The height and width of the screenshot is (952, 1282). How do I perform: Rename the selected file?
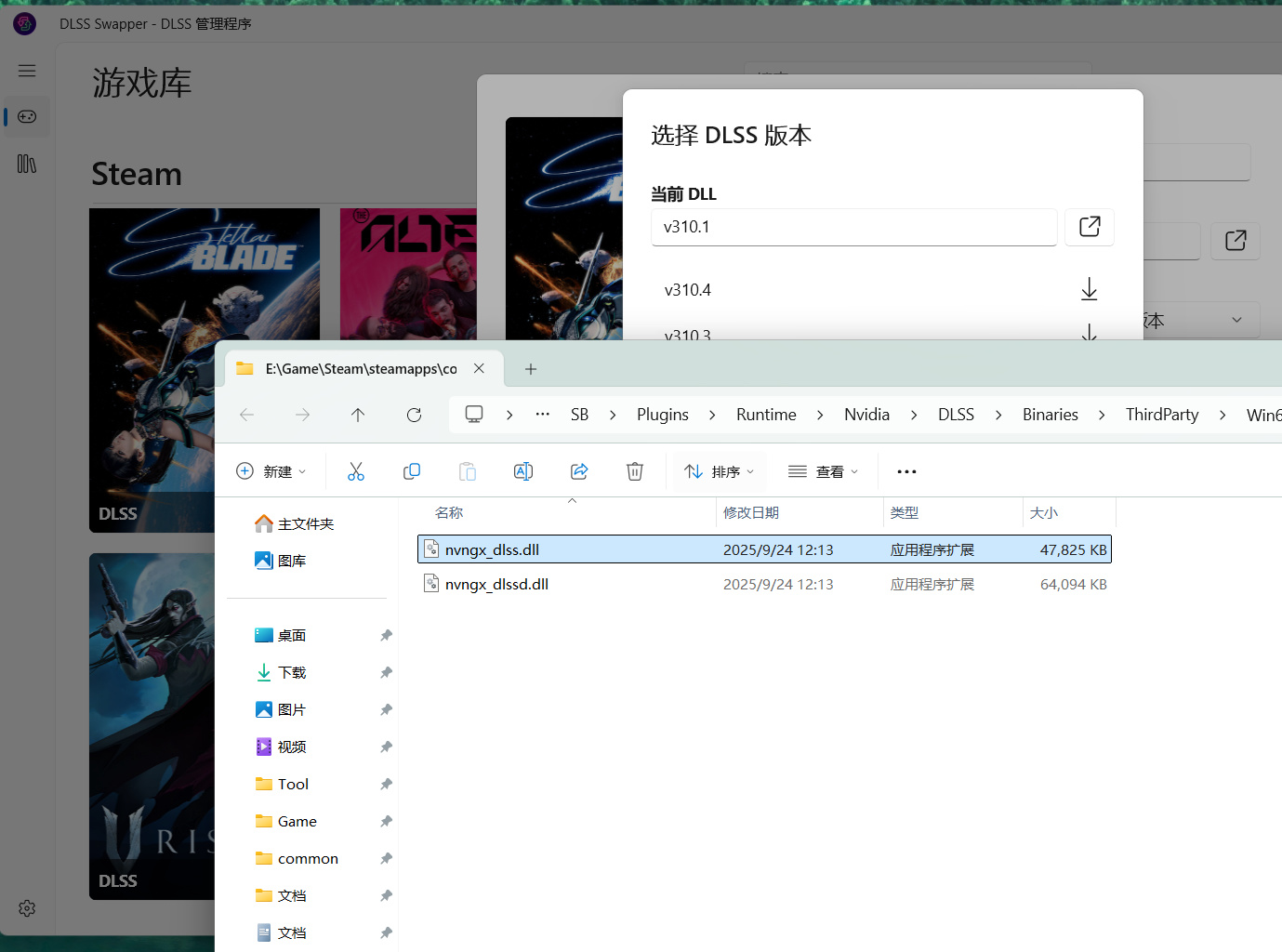click(x=523, y=471)
